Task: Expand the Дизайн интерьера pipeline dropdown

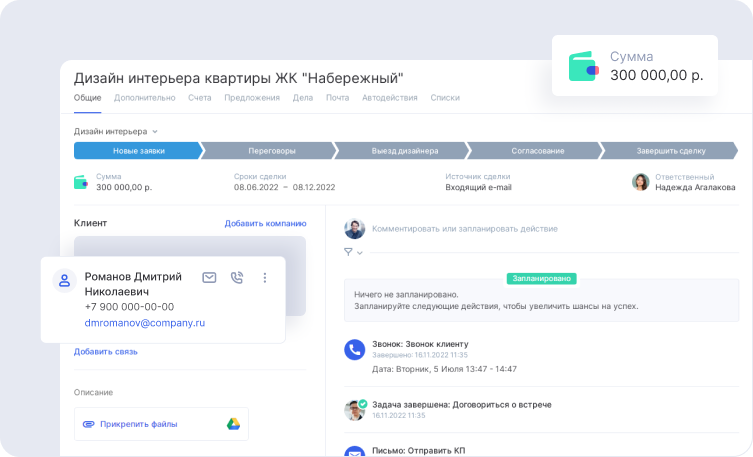Action: (x=155, y=131)
